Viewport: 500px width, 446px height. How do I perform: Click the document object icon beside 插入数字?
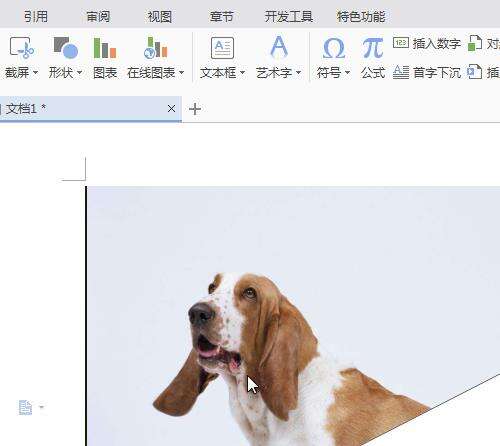click(x=475, y=43)
